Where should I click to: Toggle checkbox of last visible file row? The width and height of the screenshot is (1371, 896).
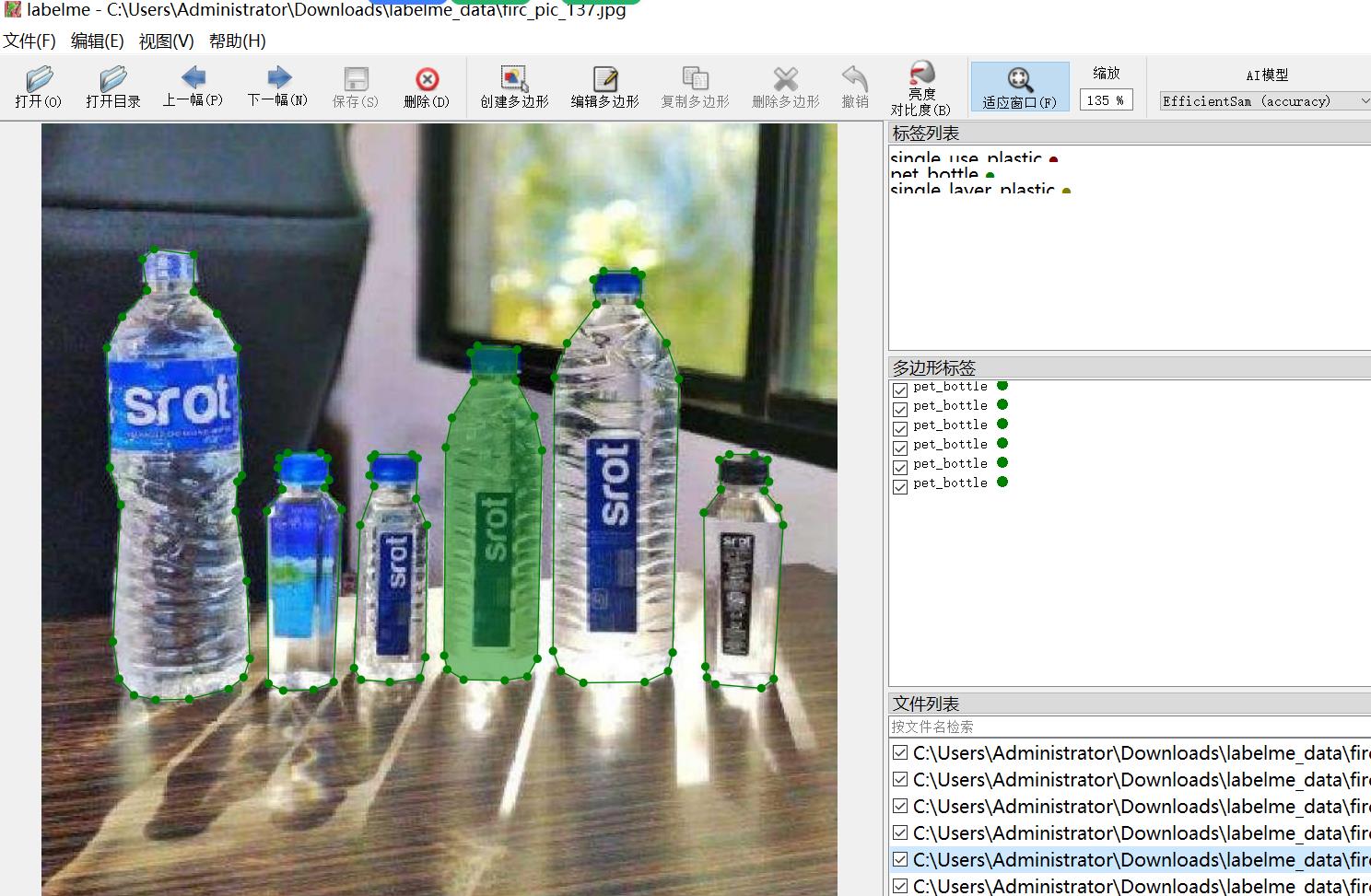click(900, 886)
